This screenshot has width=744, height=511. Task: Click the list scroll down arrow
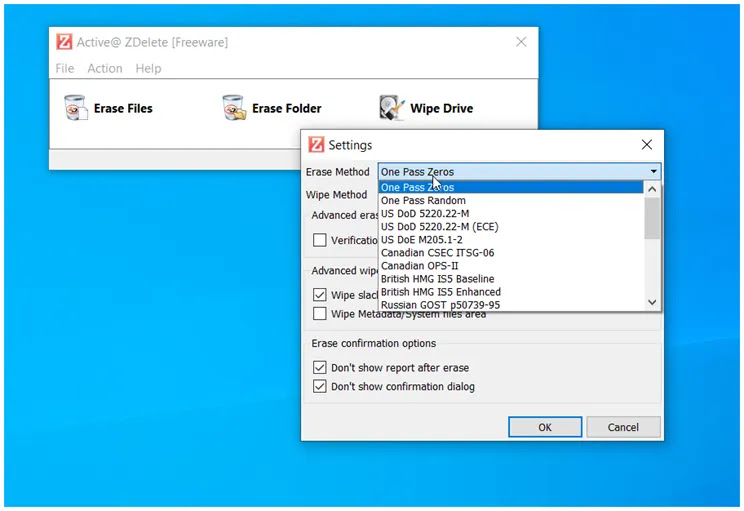click(x=652, y=302)
